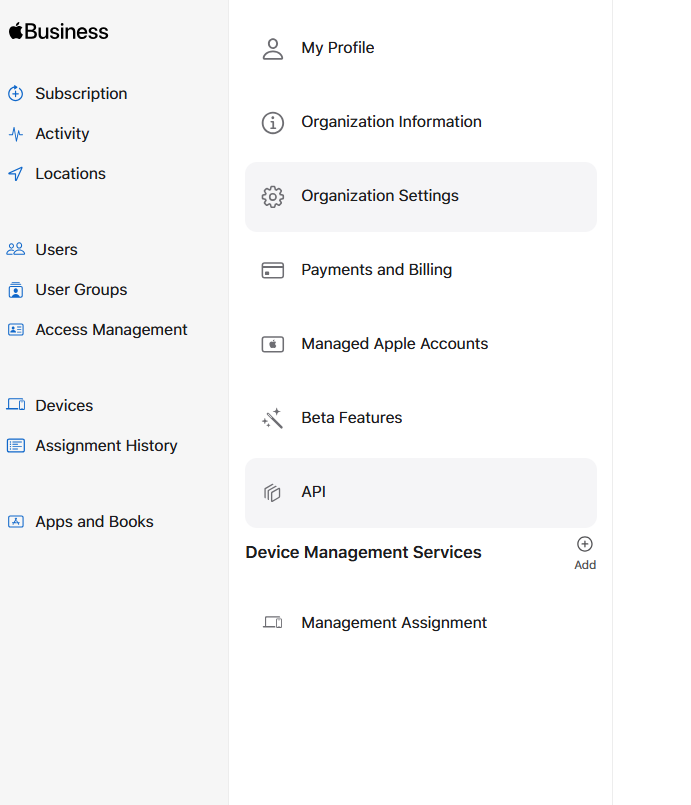Open My Profile preferences
Image resolution: width=691 pixels, height=805 pixels.
[337, 48]
